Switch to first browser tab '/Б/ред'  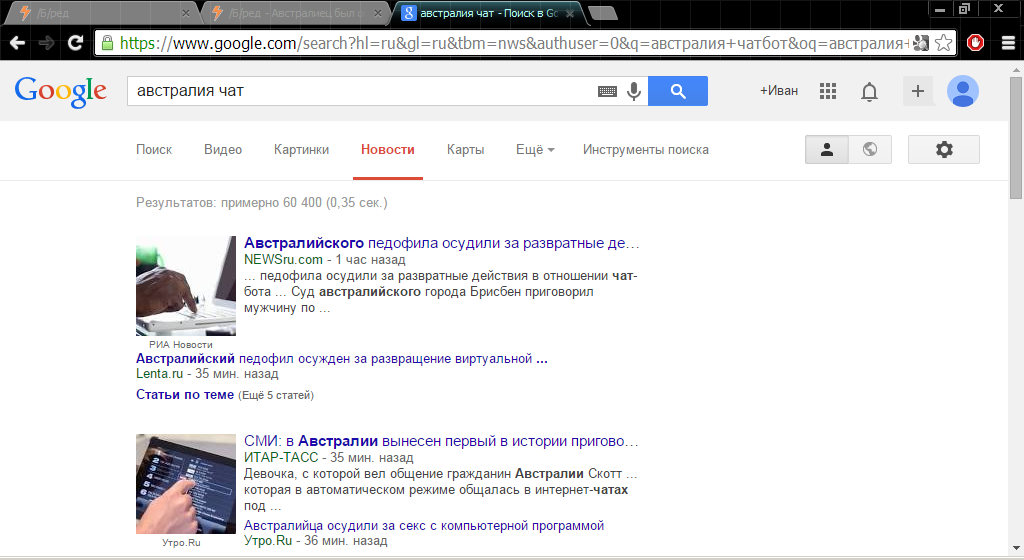(101, 13)
